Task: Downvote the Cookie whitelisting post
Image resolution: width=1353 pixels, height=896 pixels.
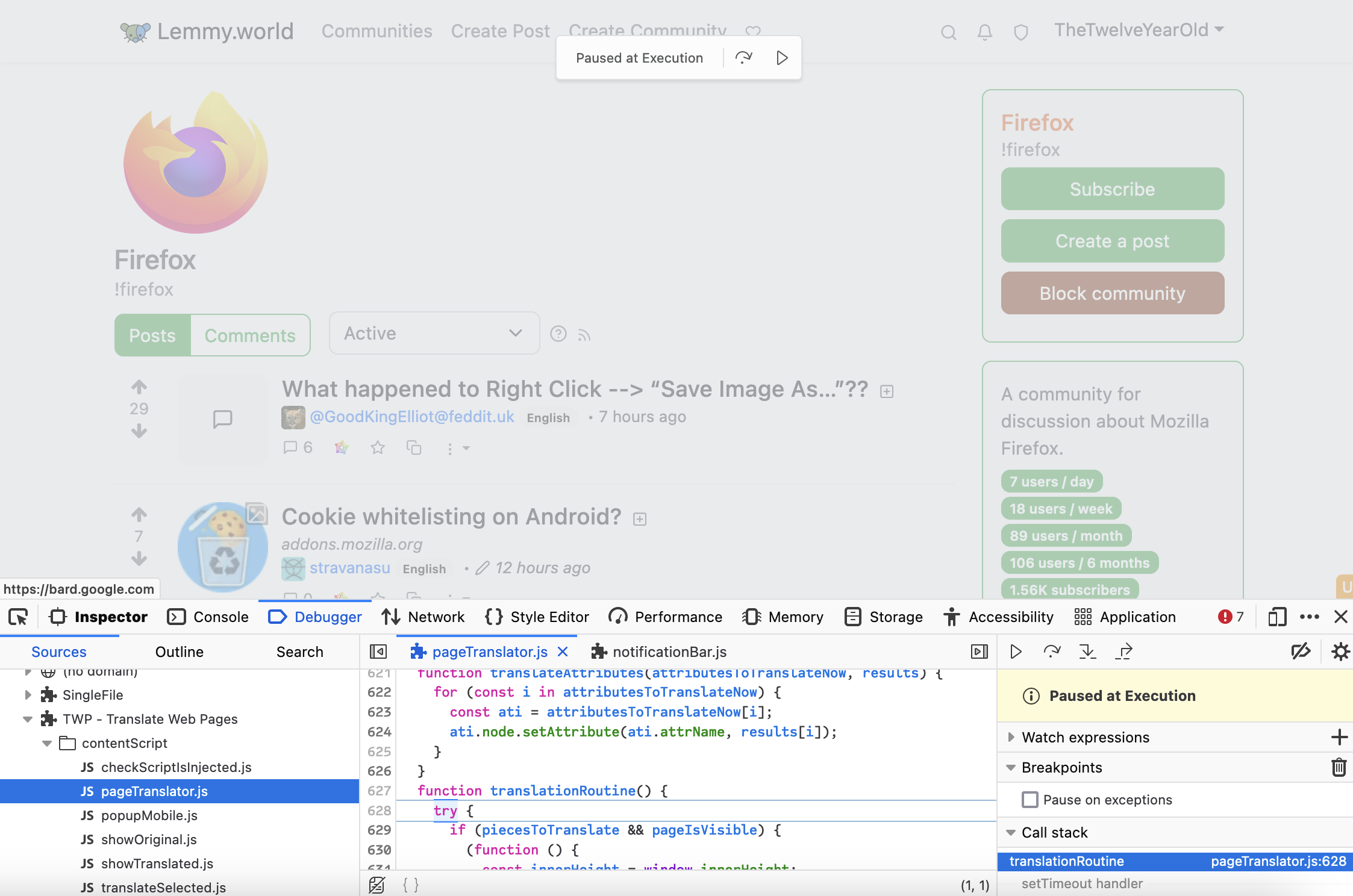Action: 139,559
